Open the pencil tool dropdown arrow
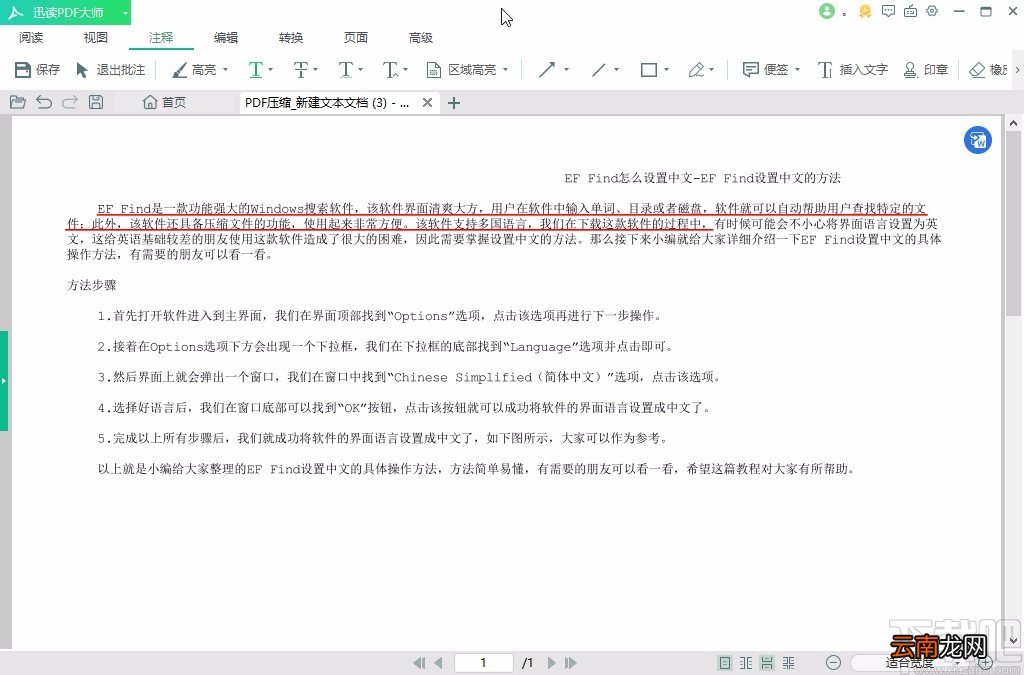Screen dimensions: 1024x675 [x=712, y=69]
